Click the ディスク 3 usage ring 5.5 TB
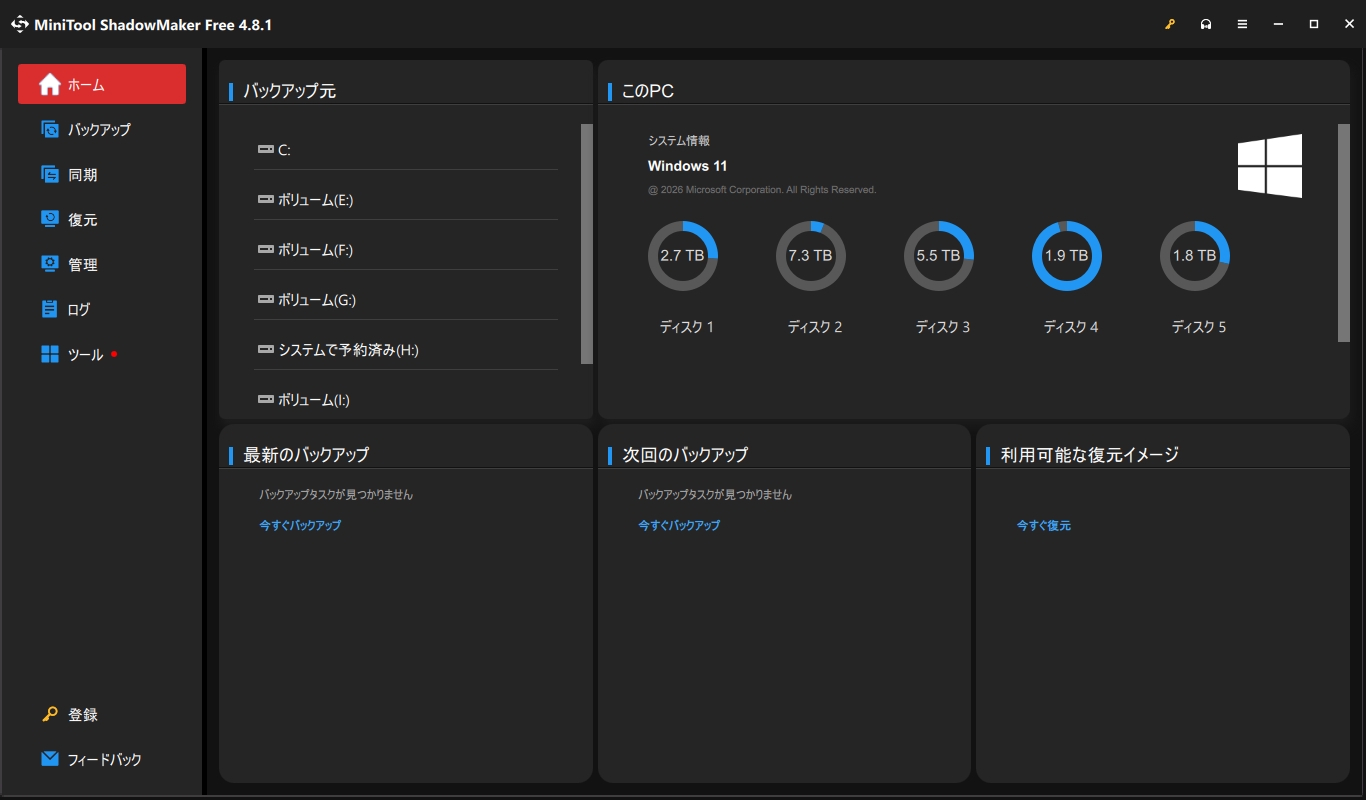Image resolution: width=1366 pixels, height=800 pixels. tap(939, 256)
